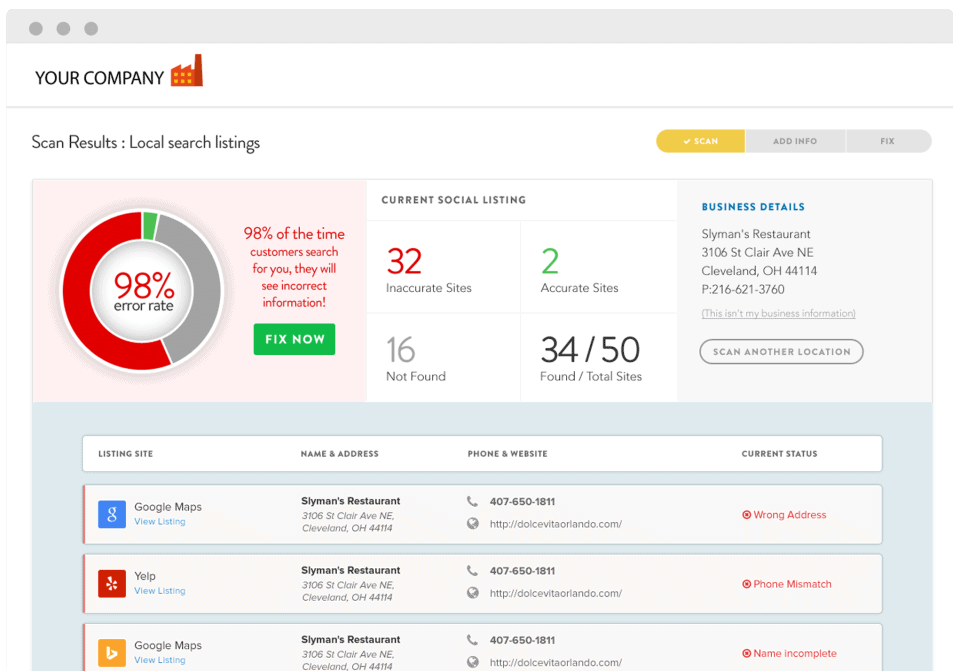Image resolution: width=960 pixels, height=671 pixels.
Task: Click the Current Status column header
Action: (x=779, y=454)
